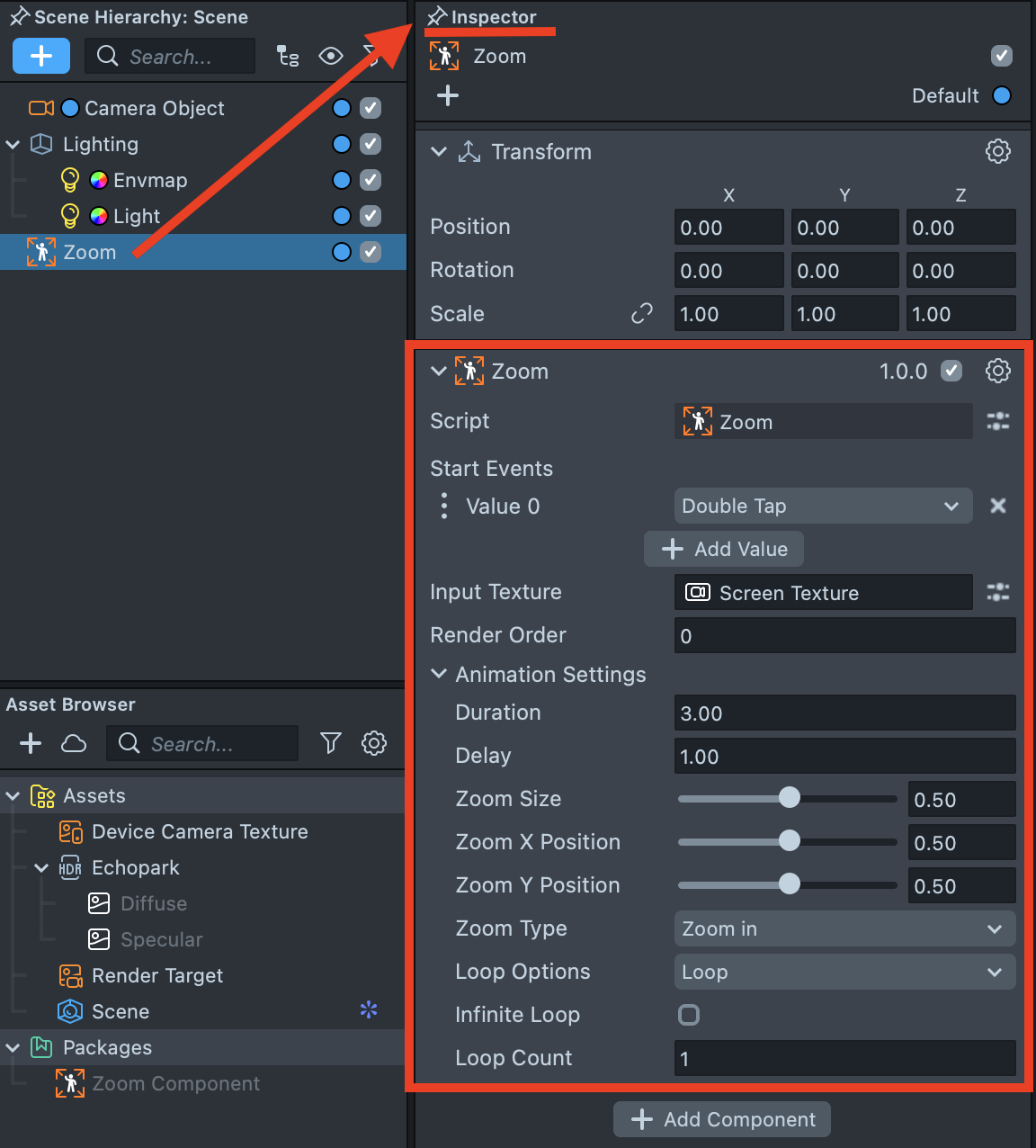1036x1148 pixels.
Task: Toggle Zoom object checkbox in hierarchy
Action: click(x=371, y=252)
